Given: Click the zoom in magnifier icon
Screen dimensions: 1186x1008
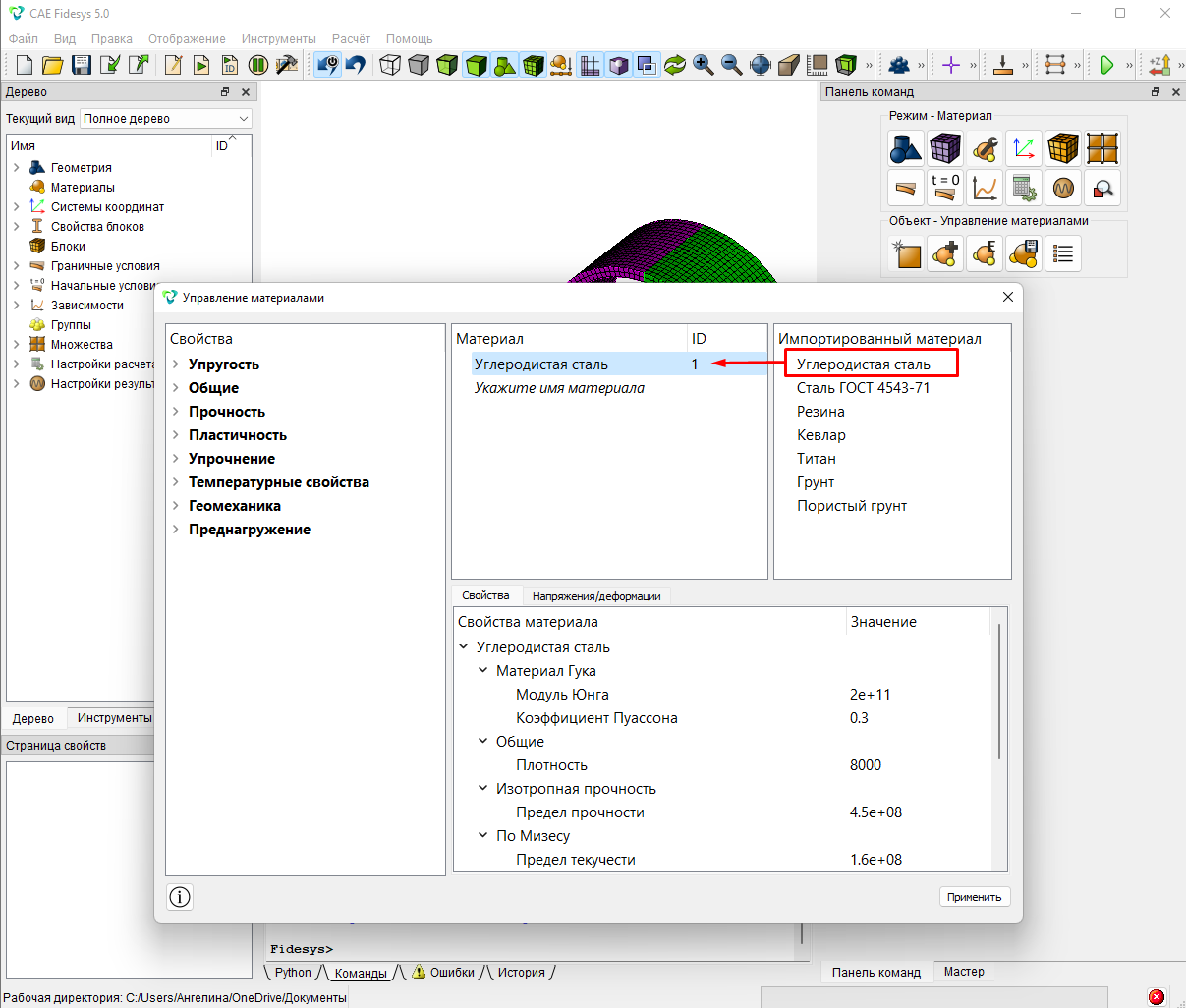Looking at the screenshot, I should pos(704,65).
